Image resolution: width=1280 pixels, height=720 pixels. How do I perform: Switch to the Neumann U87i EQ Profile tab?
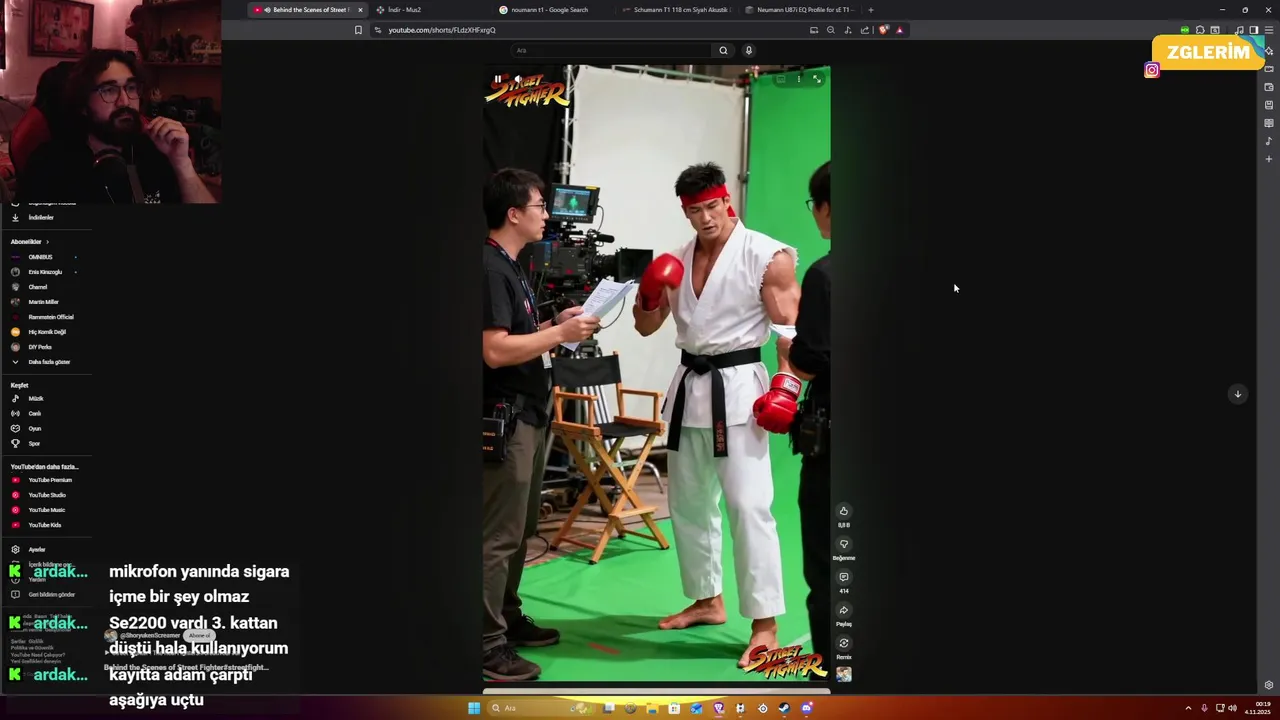pyautogui.click(x=800, y=10)
